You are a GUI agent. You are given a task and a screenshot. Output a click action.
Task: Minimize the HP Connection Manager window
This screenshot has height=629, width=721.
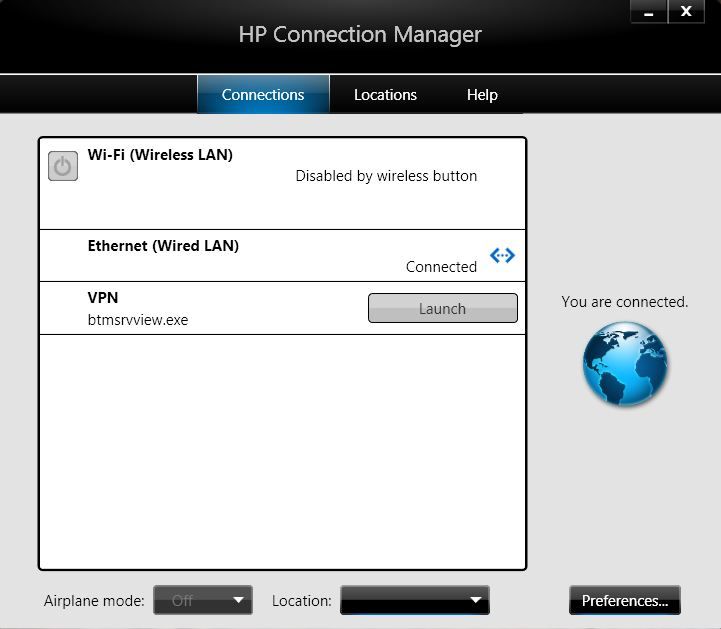(x=648, y=11)
